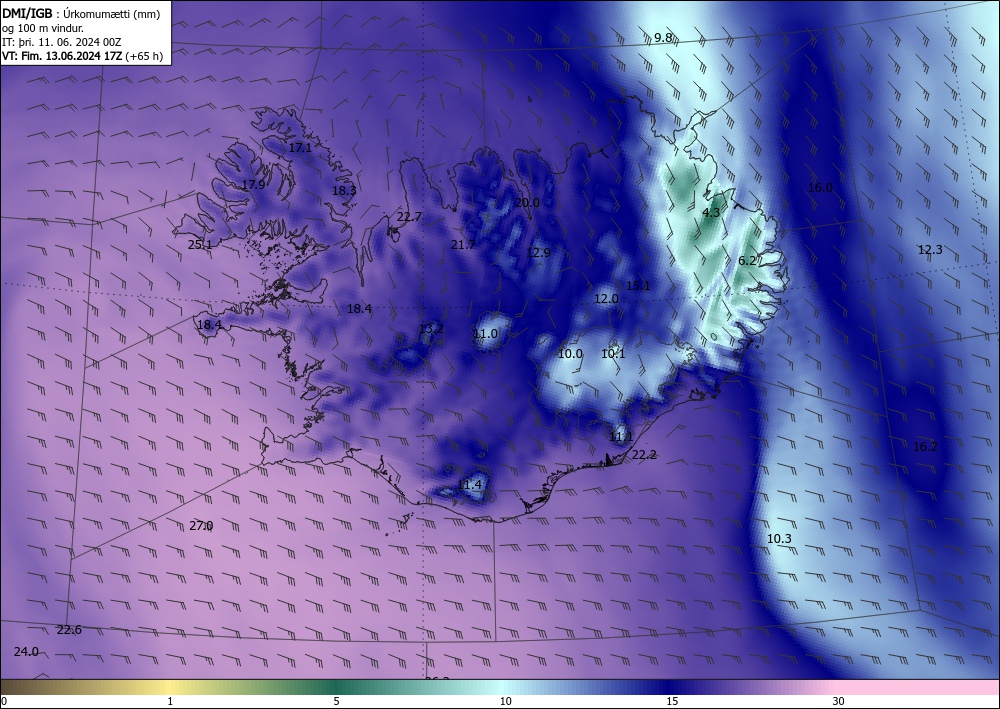Click the 10.3 value on the map

coord(779,539)
